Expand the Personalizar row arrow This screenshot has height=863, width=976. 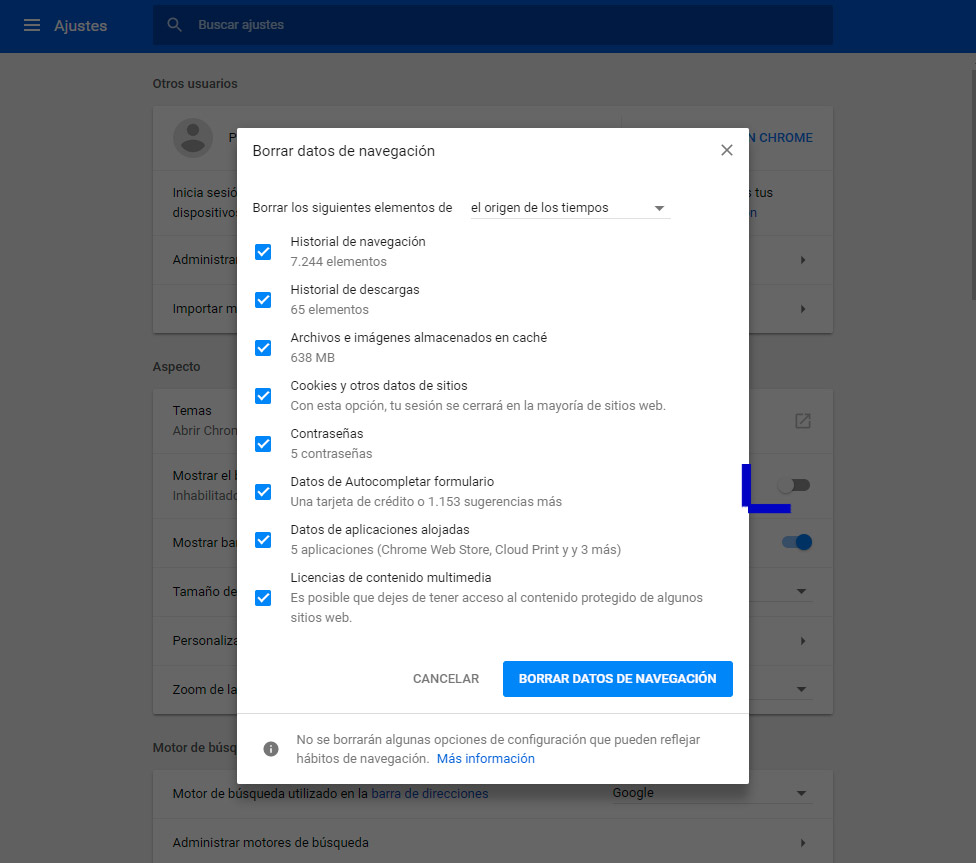[803, 641]
